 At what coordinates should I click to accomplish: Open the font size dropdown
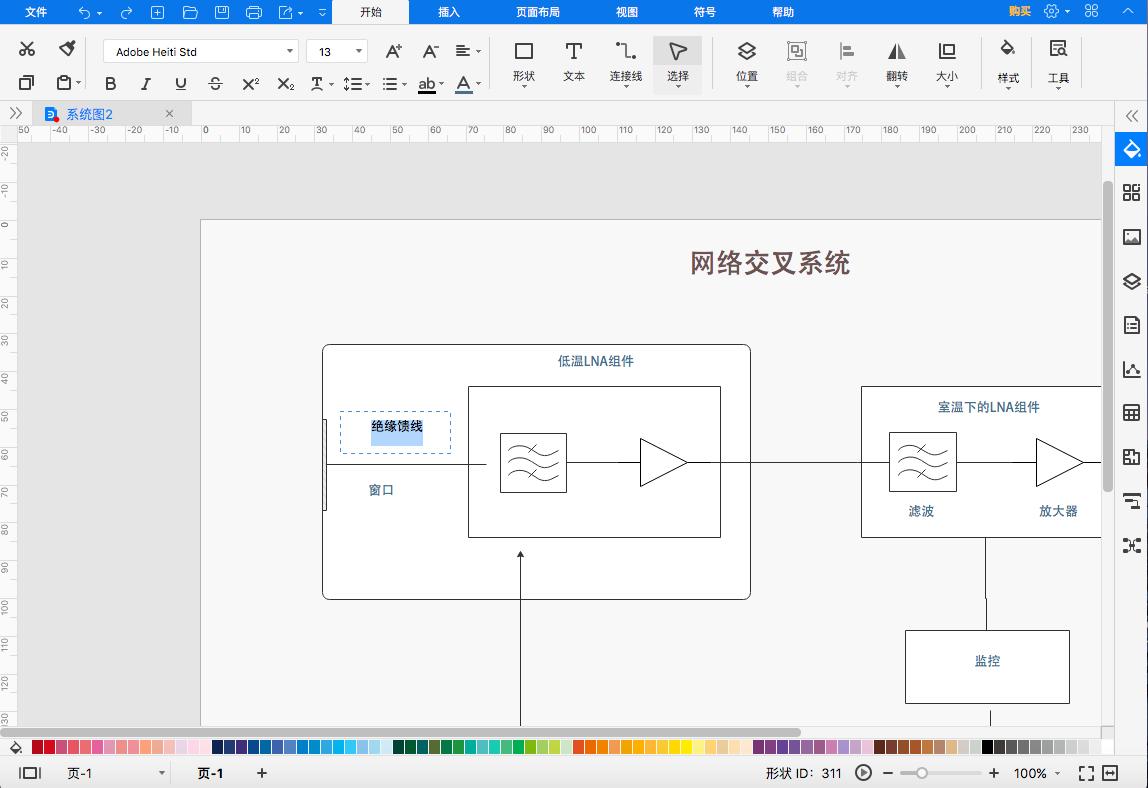(357, 50)
